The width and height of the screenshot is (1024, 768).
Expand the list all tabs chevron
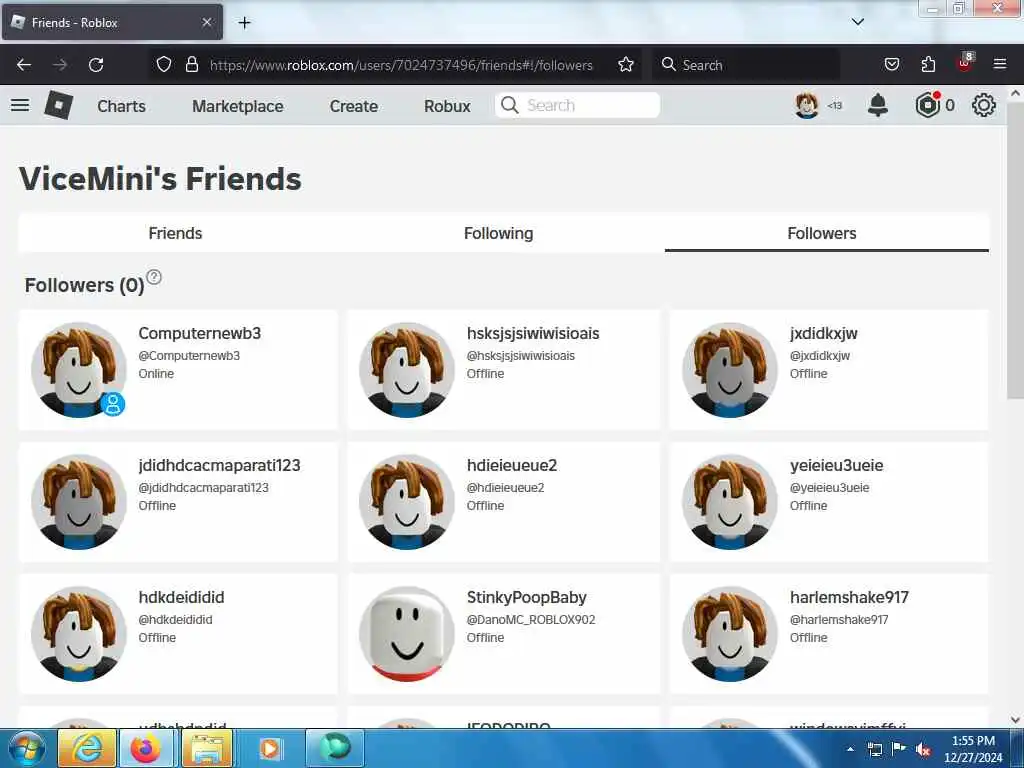(x=858, y=22)
